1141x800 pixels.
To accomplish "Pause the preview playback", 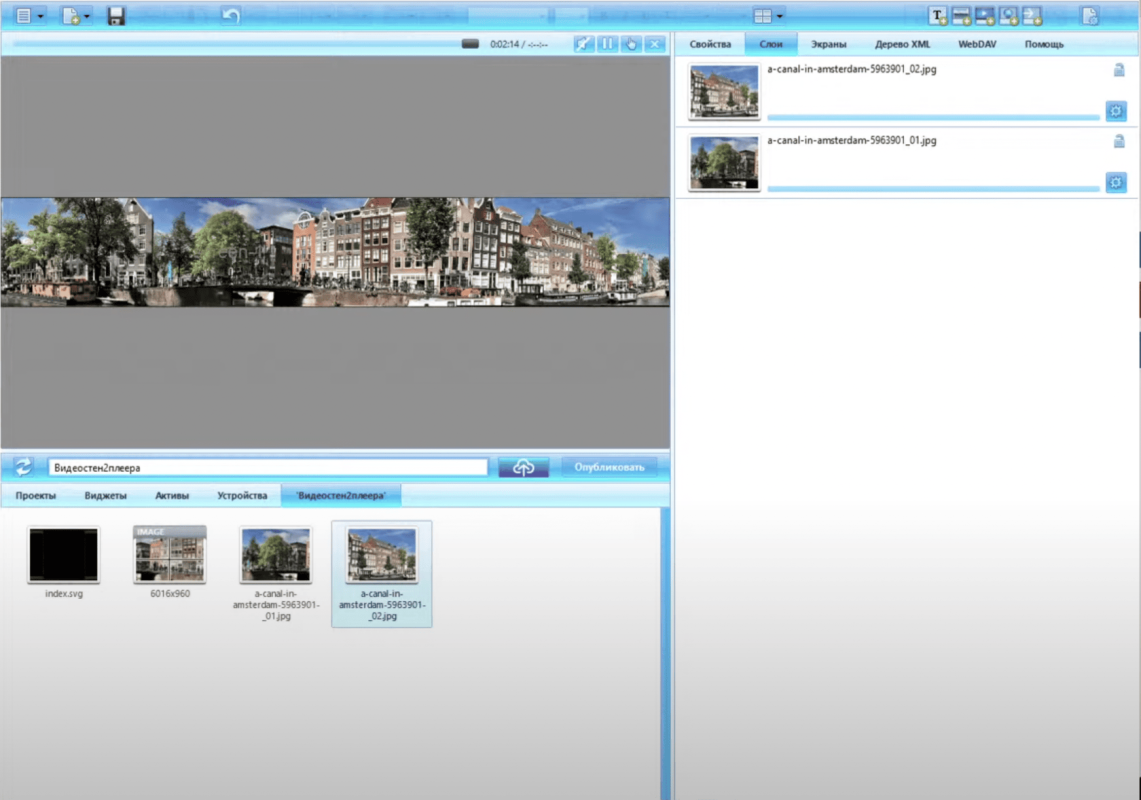I will (607, 44).
